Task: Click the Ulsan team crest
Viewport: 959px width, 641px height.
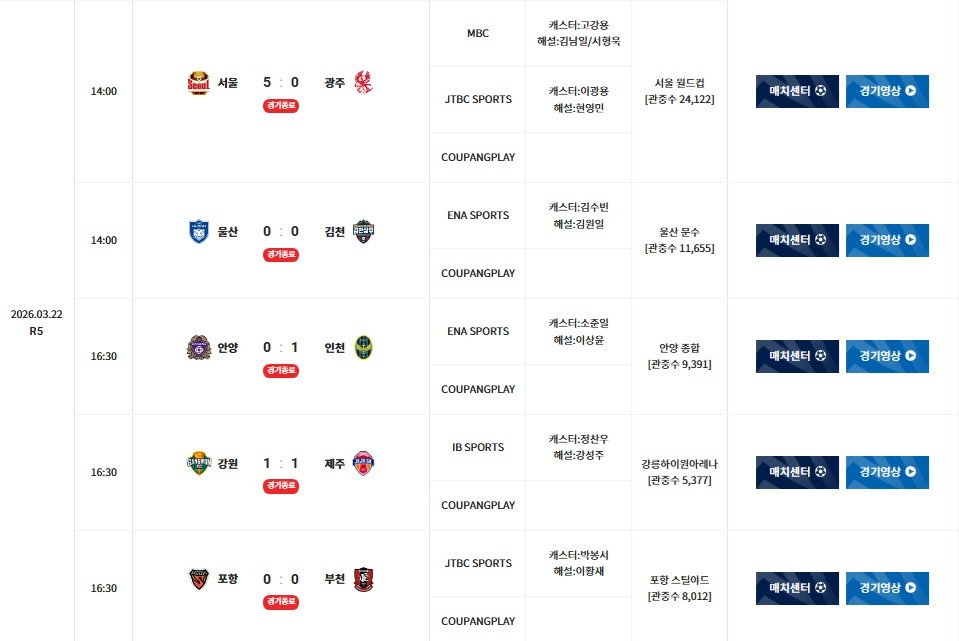Action: point(198,232)
